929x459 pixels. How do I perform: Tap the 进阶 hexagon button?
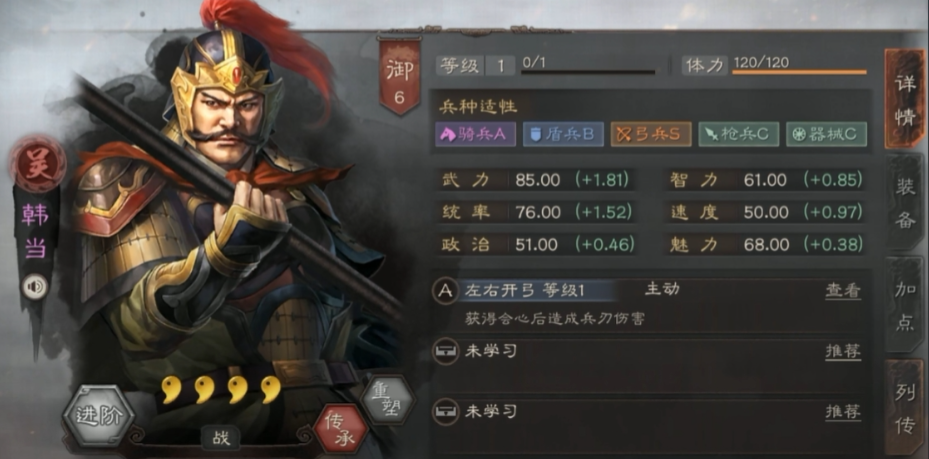click(98, 415)
